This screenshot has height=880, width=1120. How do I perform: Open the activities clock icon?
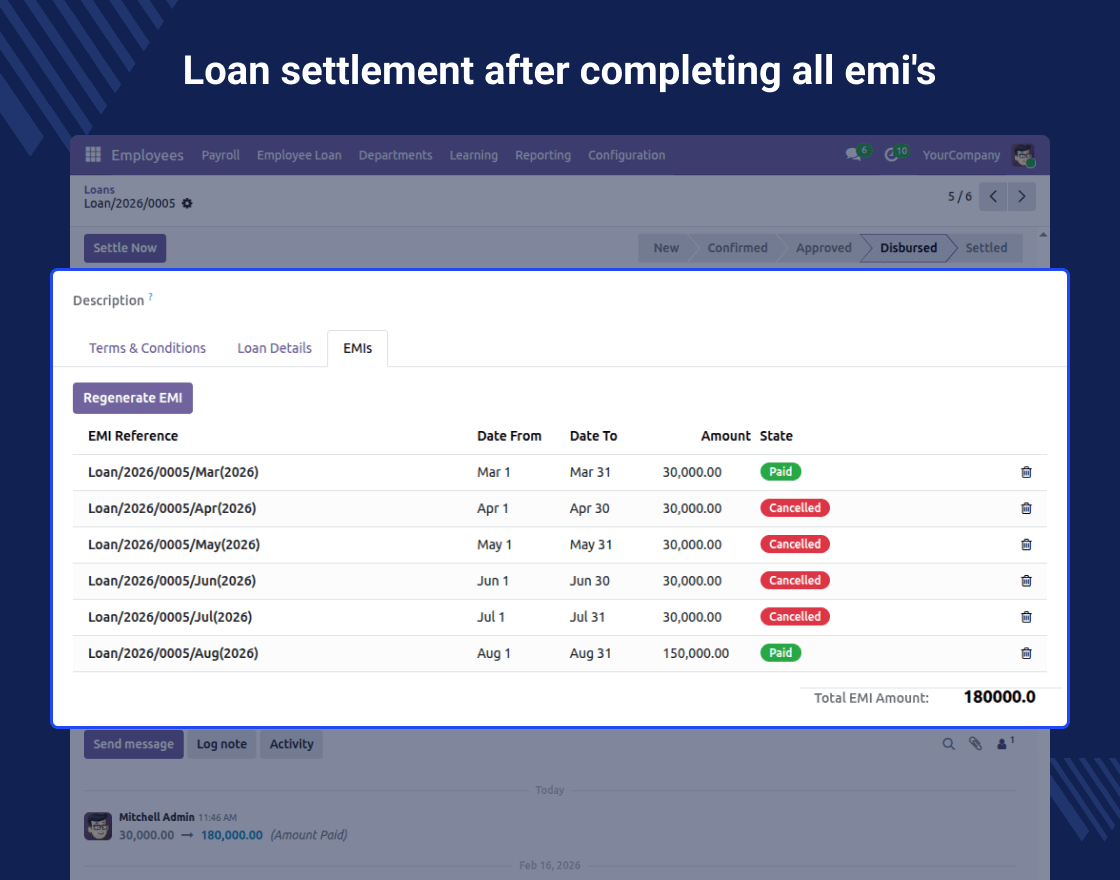coord(891,154)
